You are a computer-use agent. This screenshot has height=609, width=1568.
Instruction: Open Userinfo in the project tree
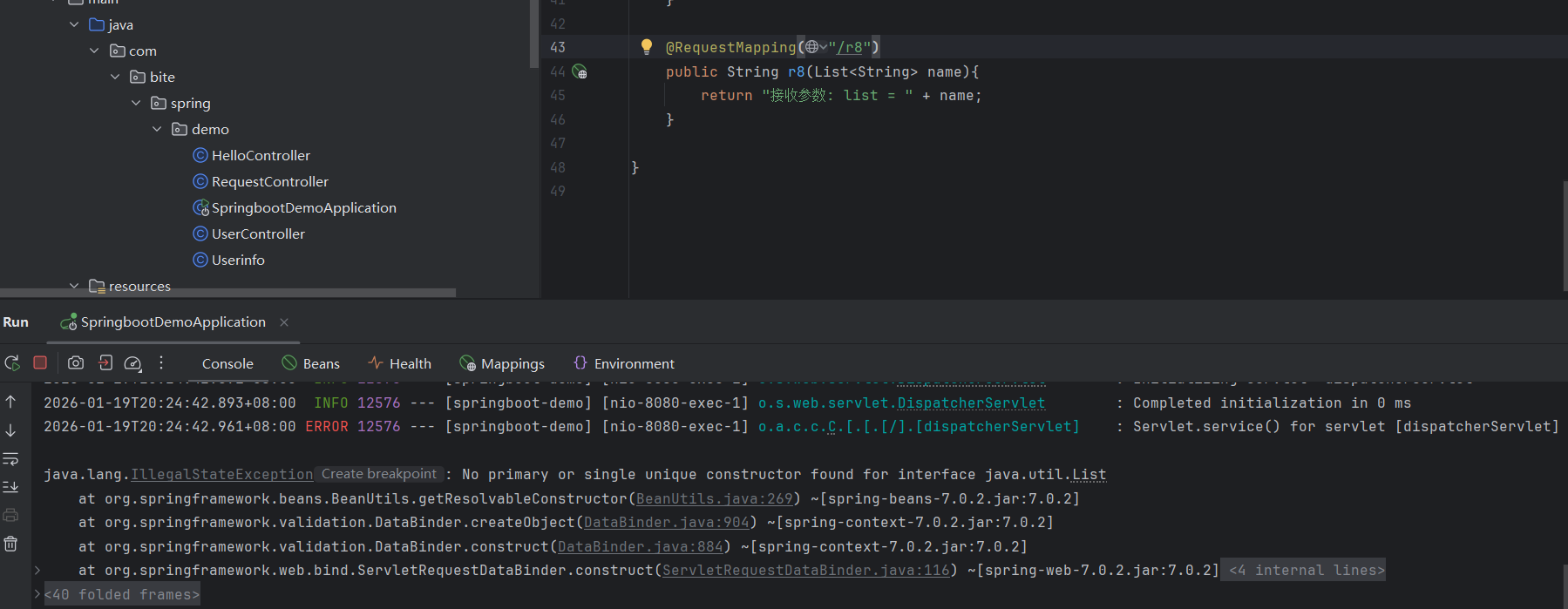pos(238,260)
